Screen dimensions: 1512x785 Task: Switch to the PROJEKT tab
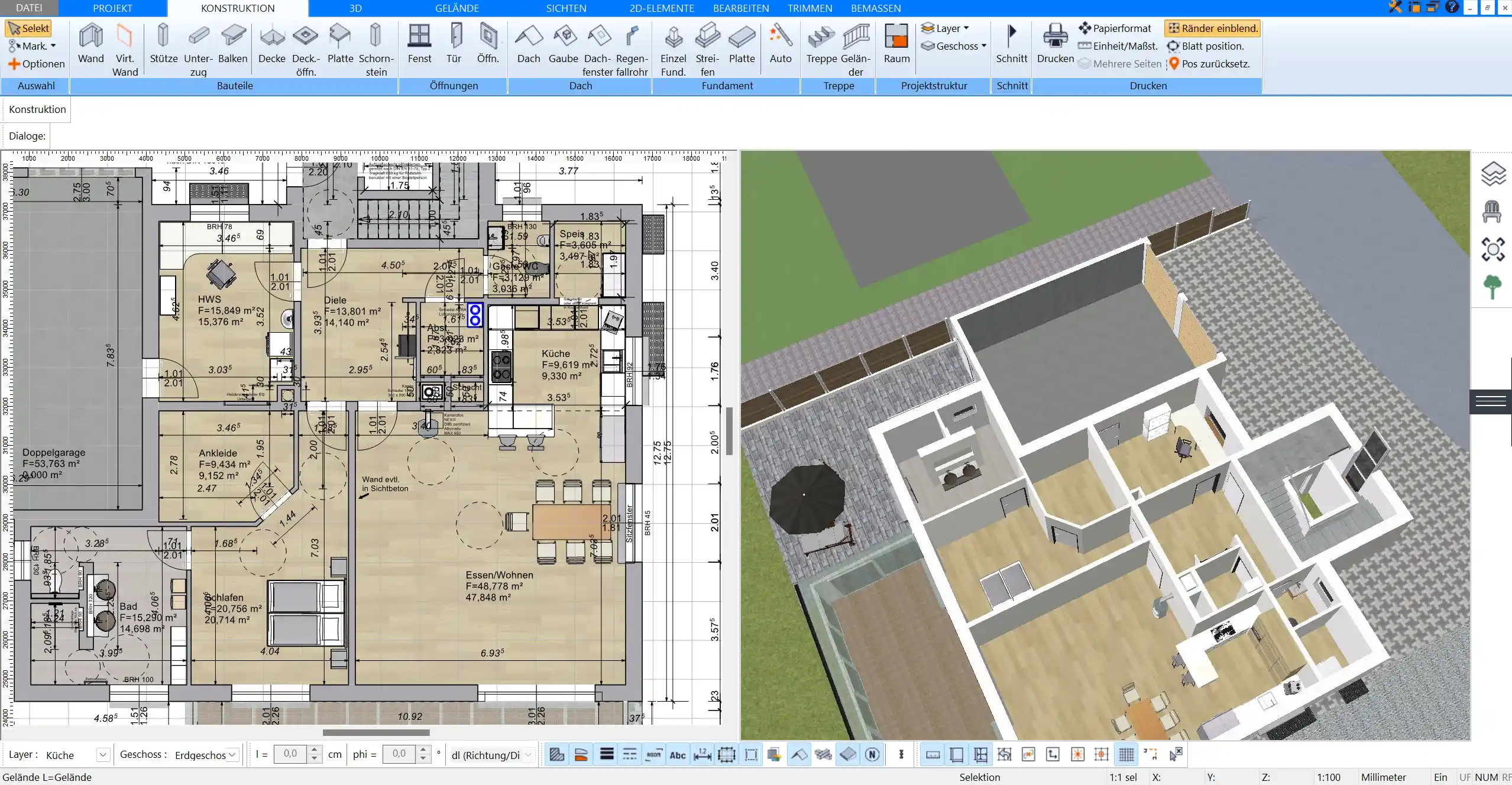coord(112,8)
